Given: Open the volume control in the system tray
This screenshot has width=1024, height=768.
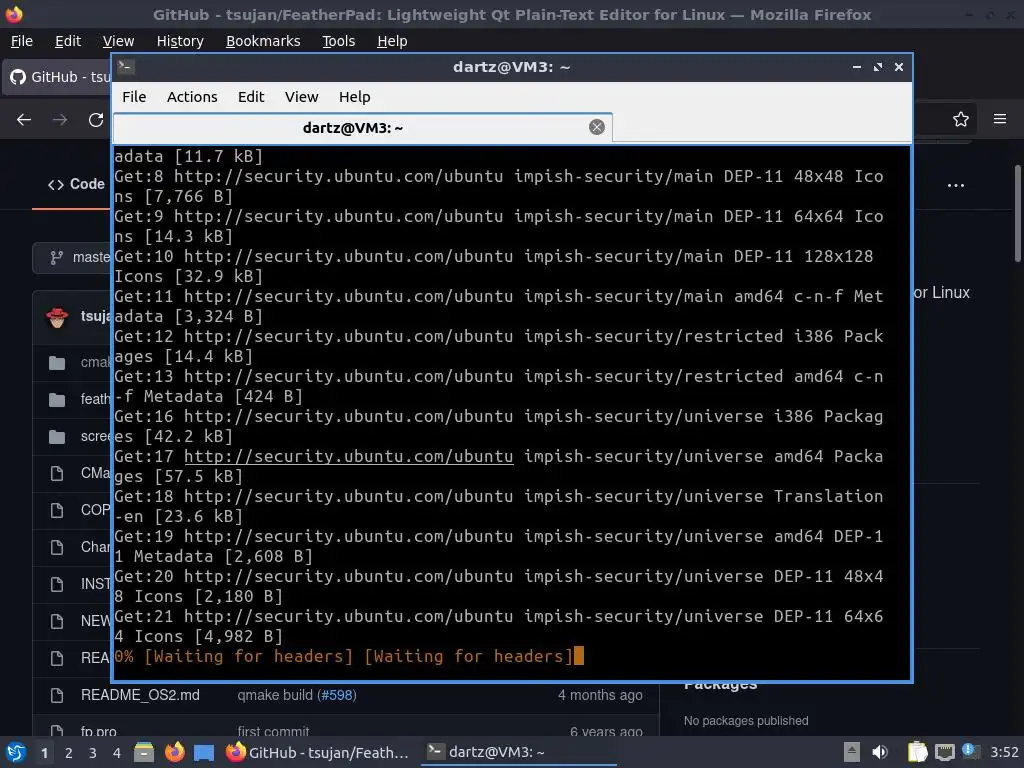Looking at the screenshot, I should (x=880, y=752).
